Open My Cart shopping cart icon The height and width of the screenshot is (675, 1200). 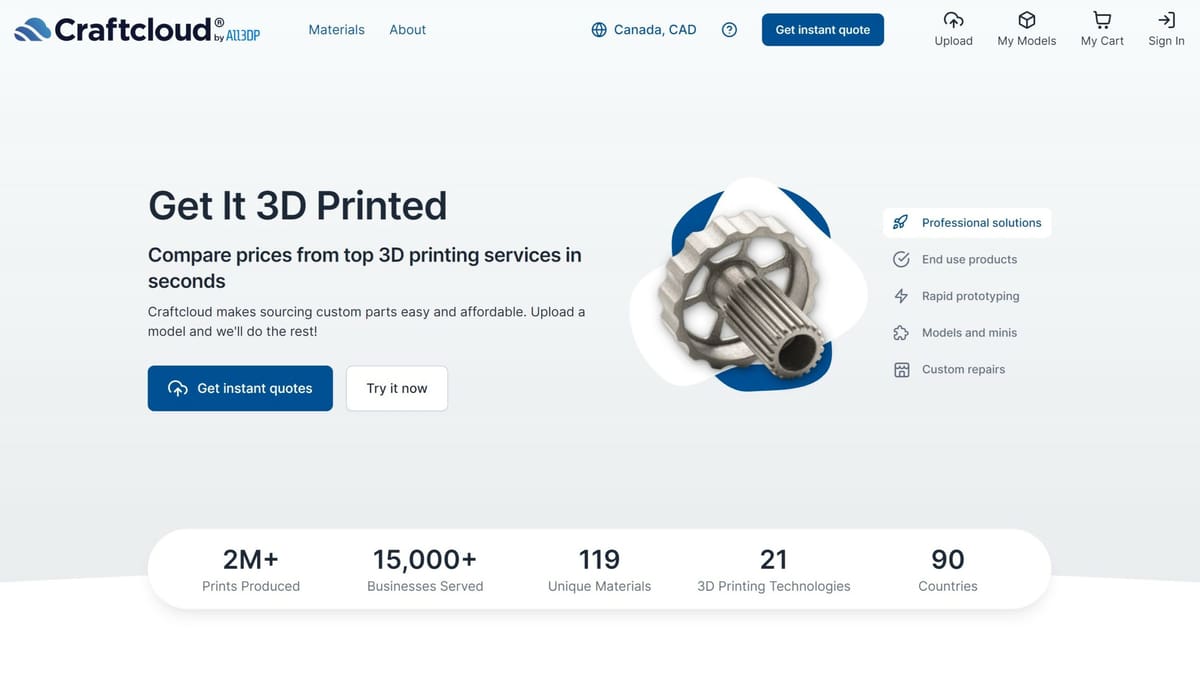(1102, 20)
